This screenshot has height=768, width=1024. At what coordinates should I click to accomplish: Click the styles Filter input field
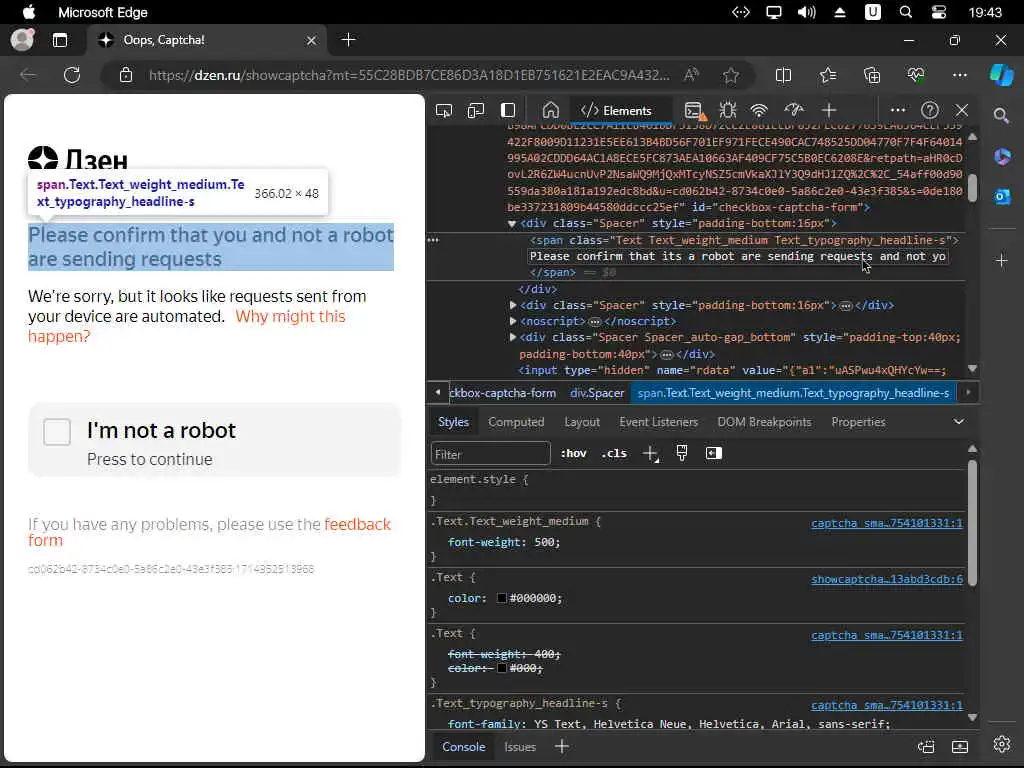click(x=490, y=454)
